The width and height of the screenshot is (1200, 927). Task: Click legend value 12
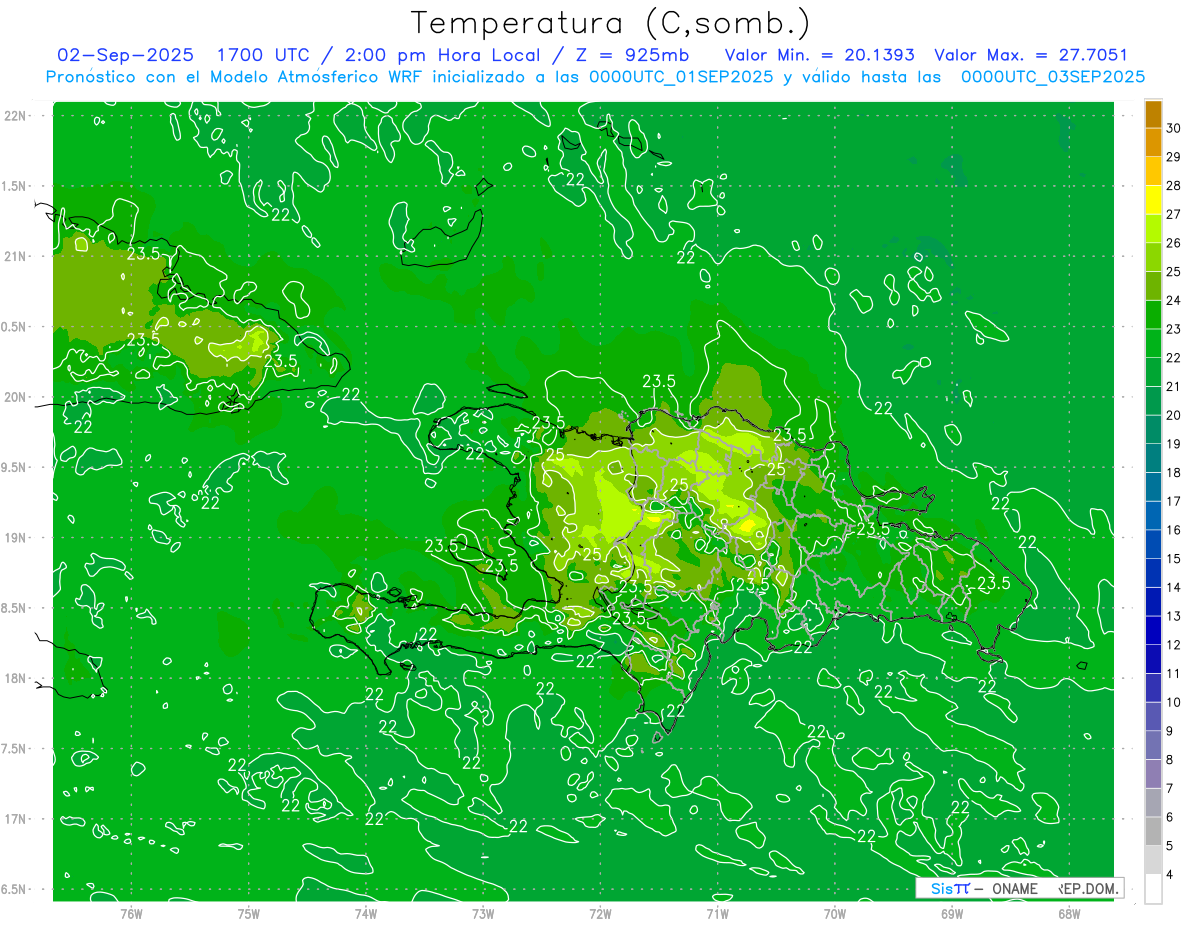tap(1174, 644)
